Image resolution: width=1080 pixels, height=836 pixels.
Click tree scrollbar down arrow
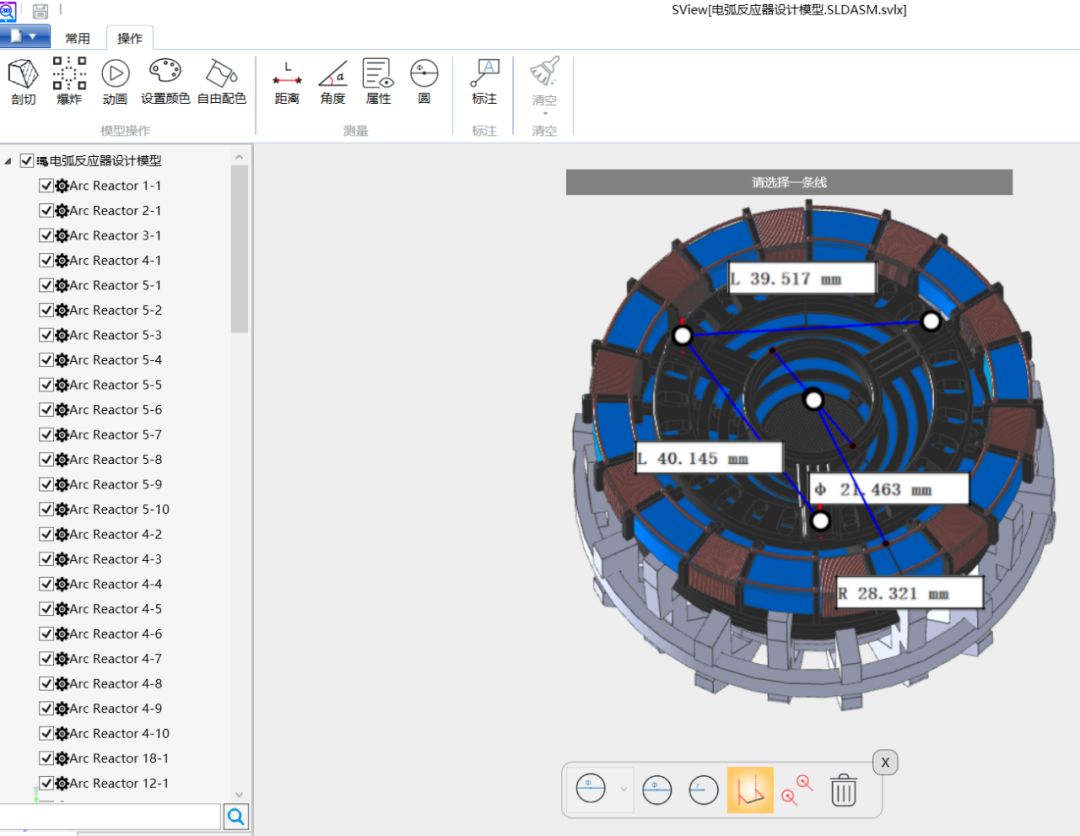[239, 794]
